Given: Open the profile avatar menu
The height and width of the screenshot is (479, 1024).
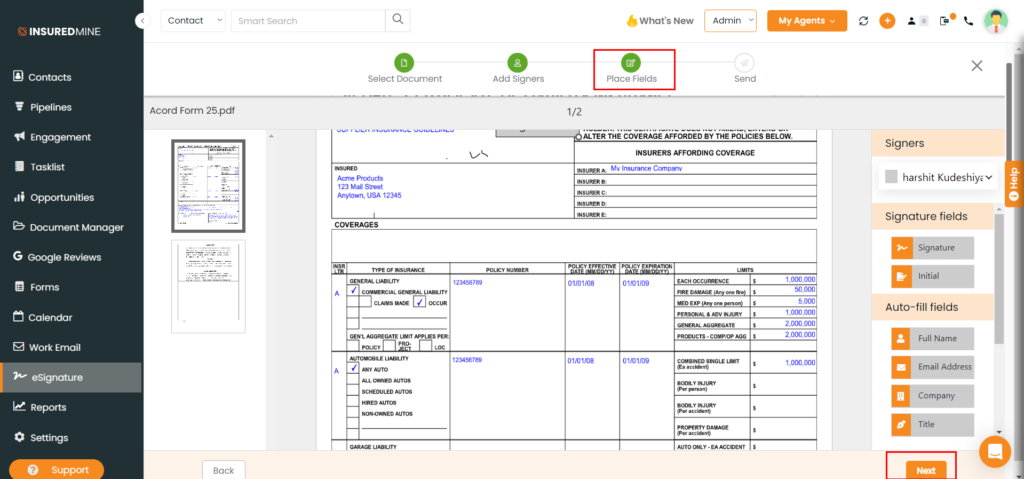Looking at the screenshot, I should (995, 21).
